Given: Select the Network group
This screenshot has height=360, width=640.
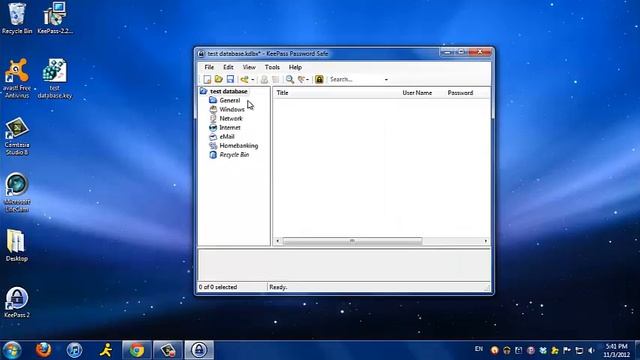Looking at the screenshot, I should 231,118.
